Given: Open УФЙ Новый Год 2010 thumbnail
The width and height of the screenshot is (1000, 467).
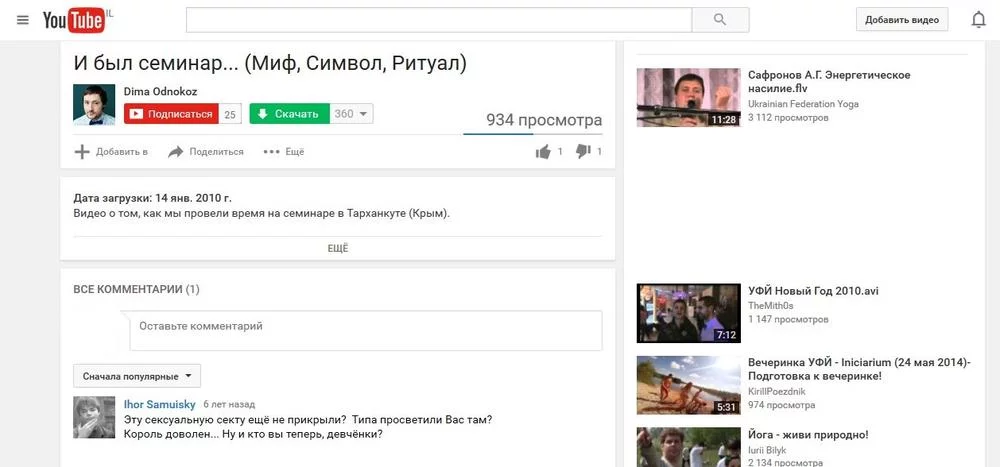Looking at the screenshot, I should pyautogui.click(x=689, y=313).
